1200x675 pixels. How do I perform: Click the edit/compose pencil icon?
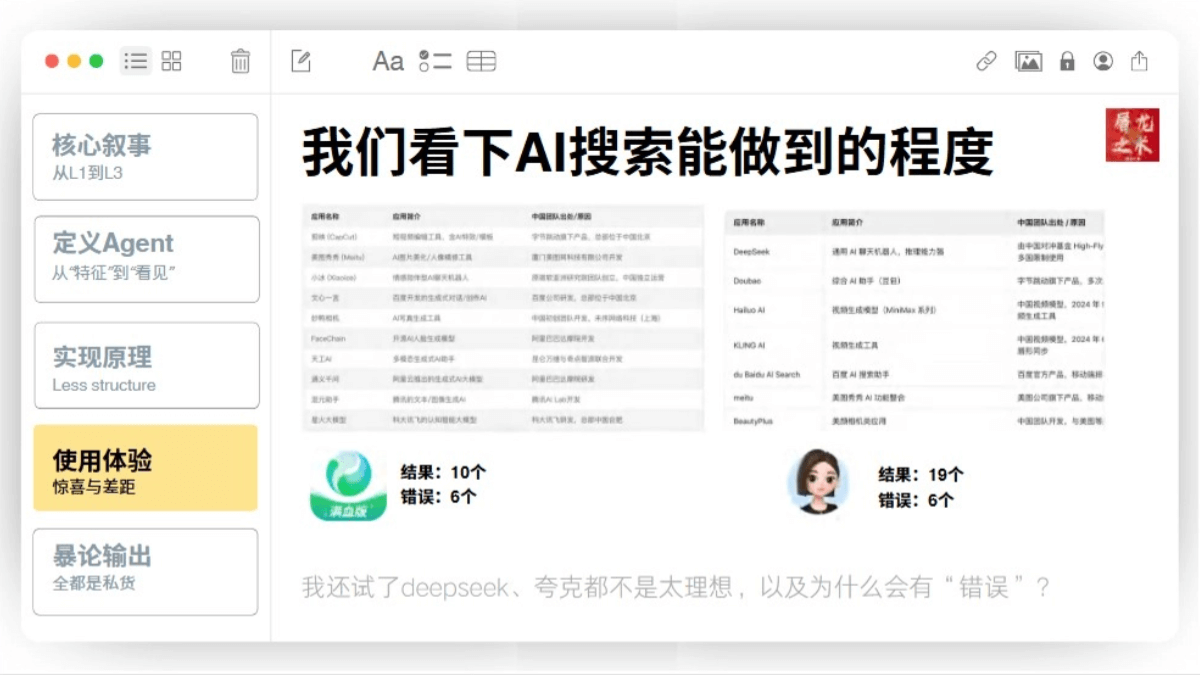click(x=302, y=61)
